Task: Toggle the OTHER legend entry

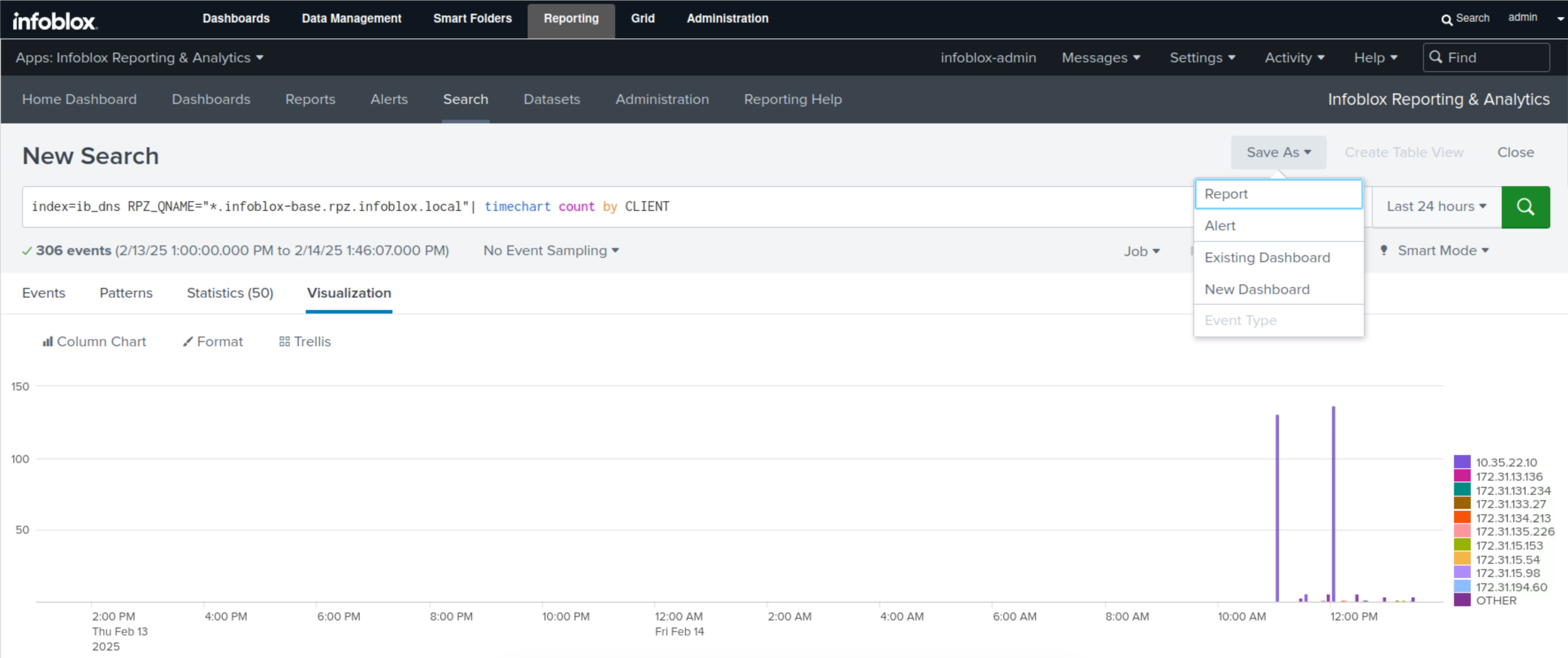Action: tap(1496, 601)
